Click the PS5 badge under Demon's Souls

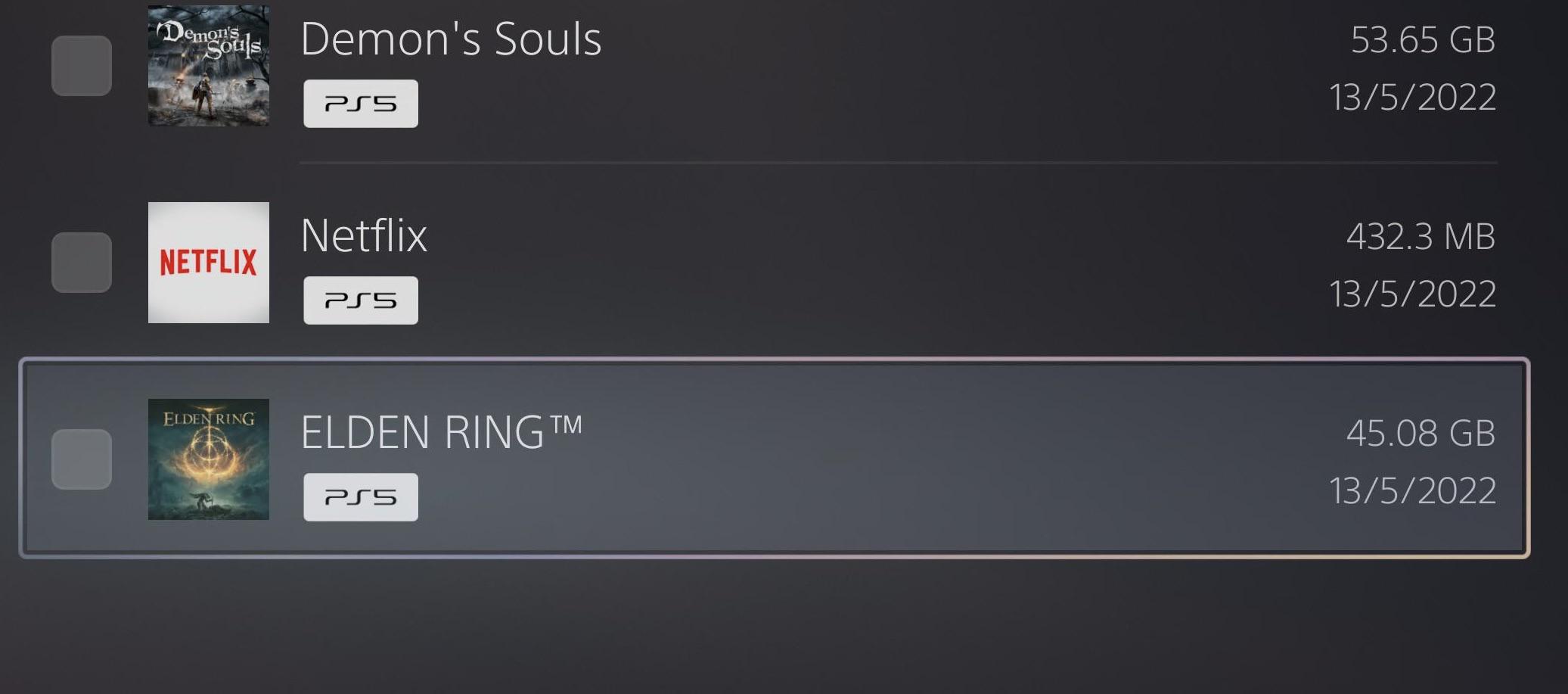pos(360,103)
